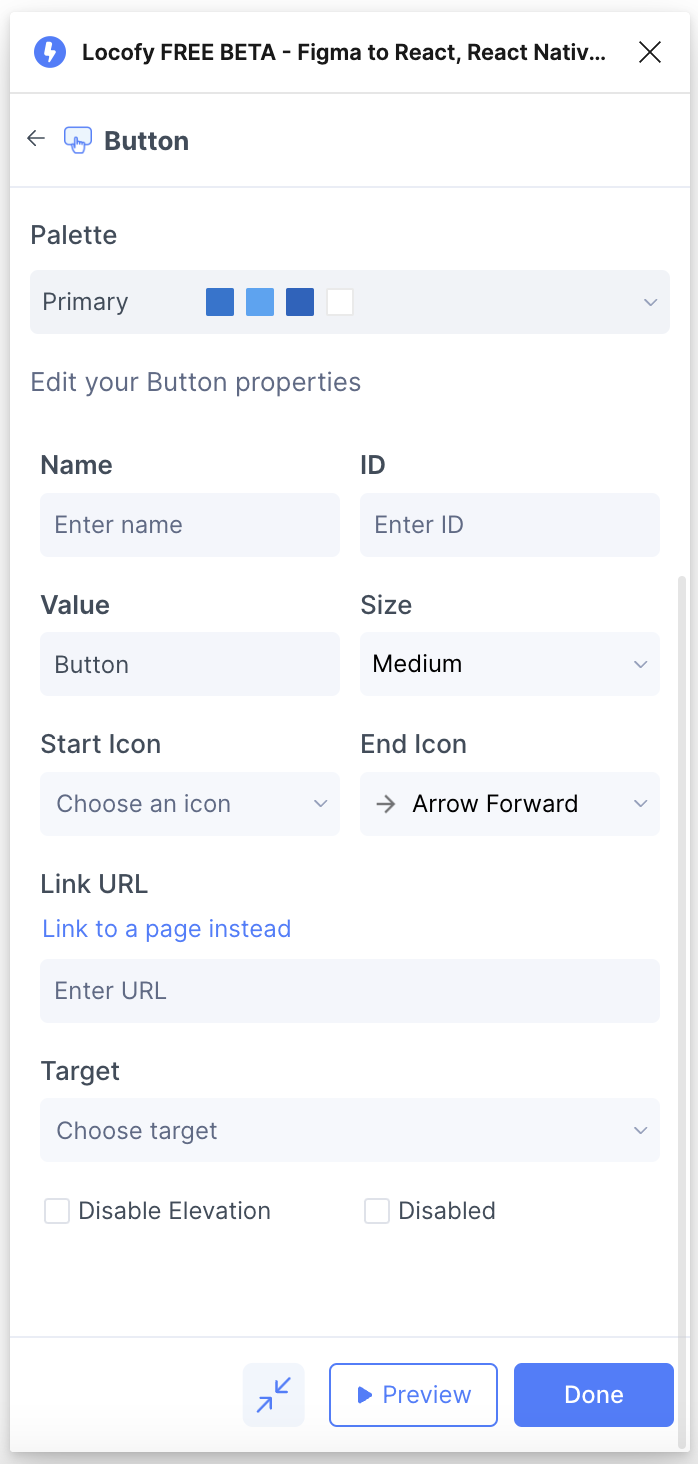
Task: Close the Locofy plugin window
Action: pos(650,52)
